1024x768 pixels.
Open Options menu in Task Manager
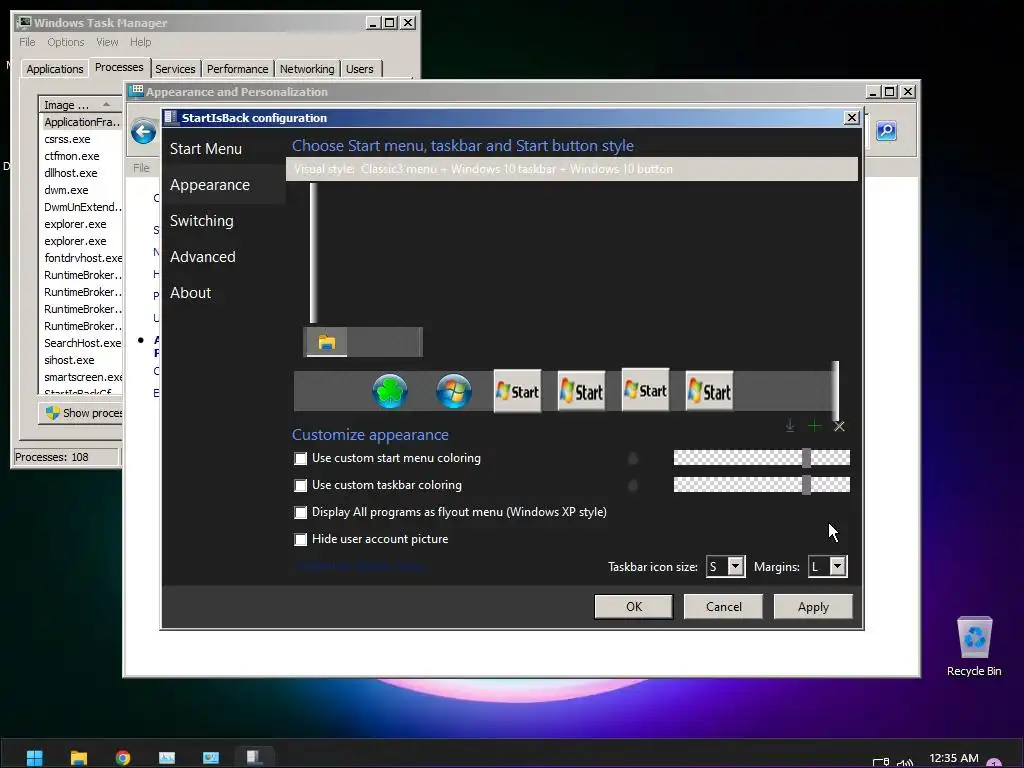[x=65, y=42]
